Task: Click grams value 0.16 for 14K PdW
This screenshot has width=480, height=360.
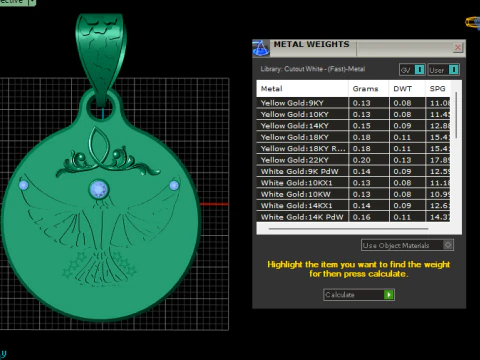Action: click(x=362, y=217)
